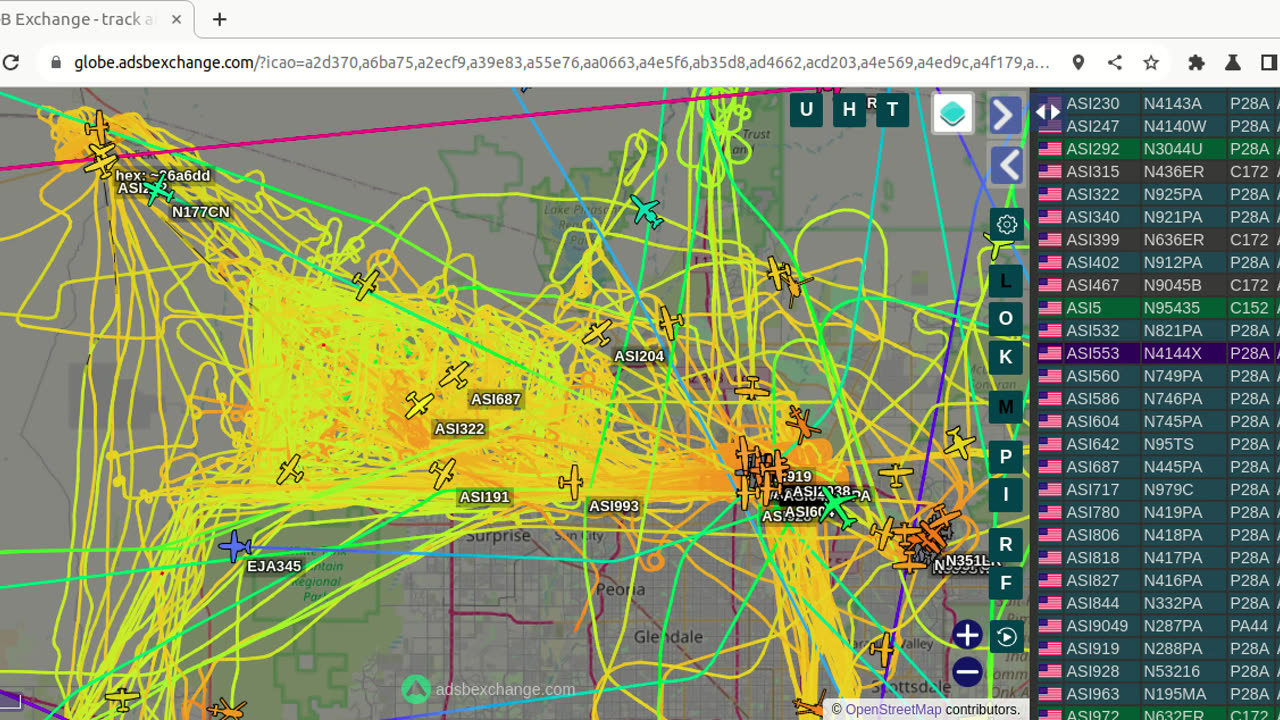The image size is (1280, 720).
Task: Select the ASI604 callsign
Action: [1092, 421]
